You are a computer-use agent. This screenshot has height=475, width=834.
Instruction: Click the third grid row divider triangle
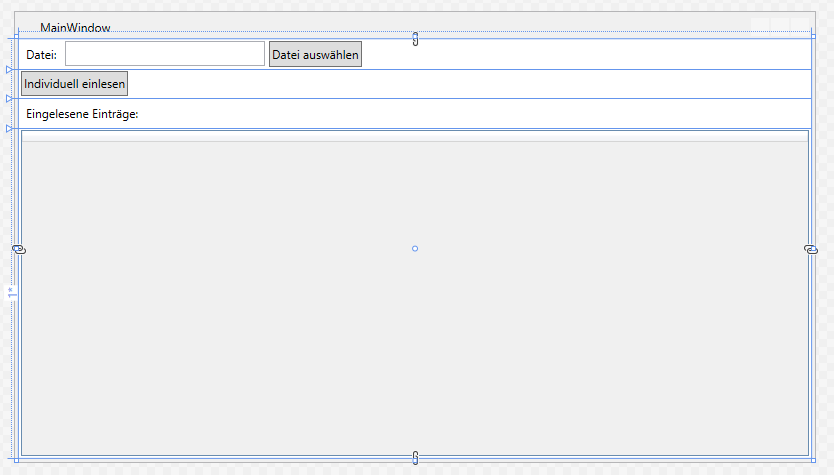pos(9,128)
